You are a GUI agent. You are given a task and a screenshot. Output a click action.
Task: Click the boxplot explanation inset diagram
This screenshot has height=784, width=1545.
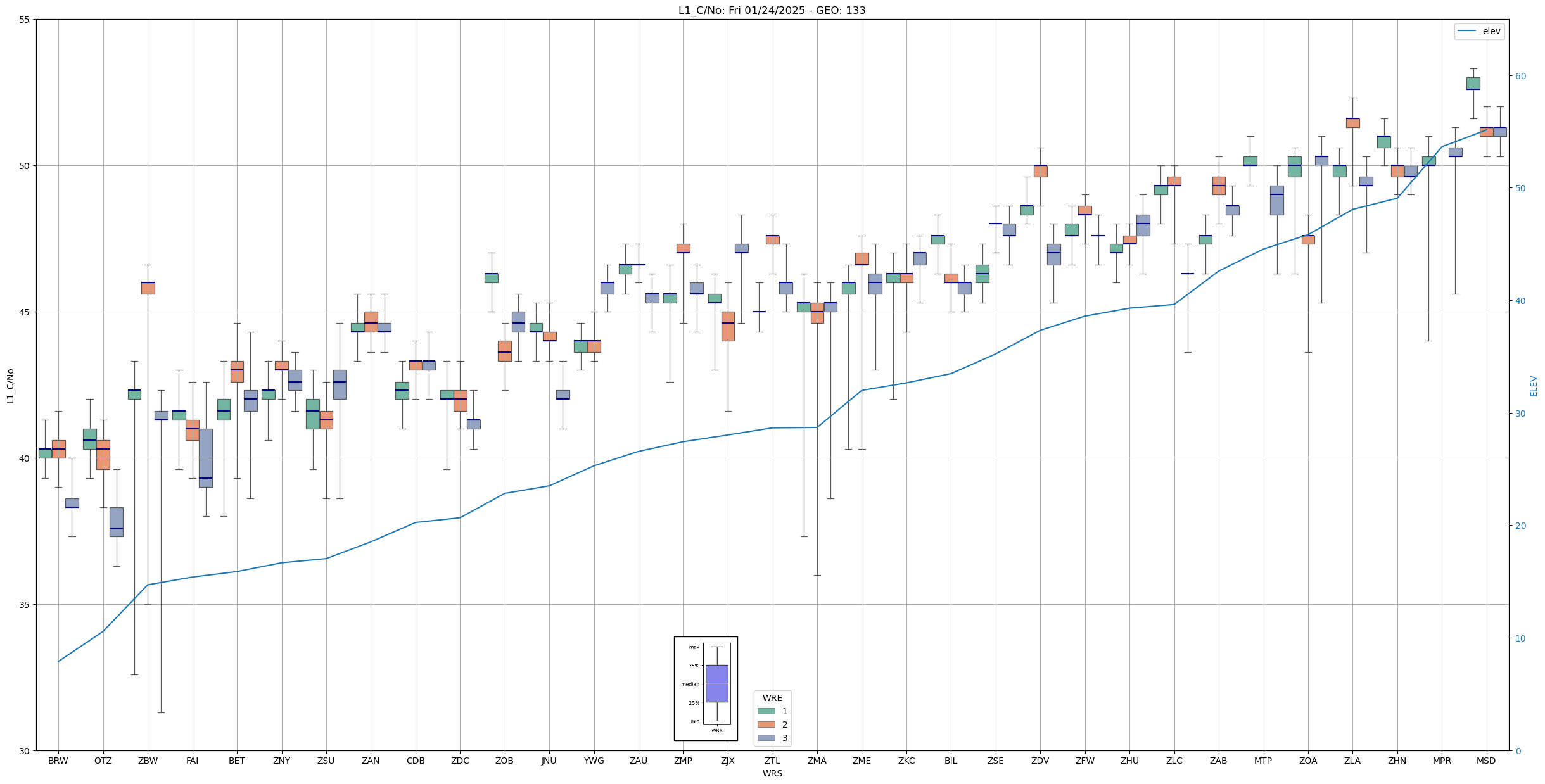point(705,688)
